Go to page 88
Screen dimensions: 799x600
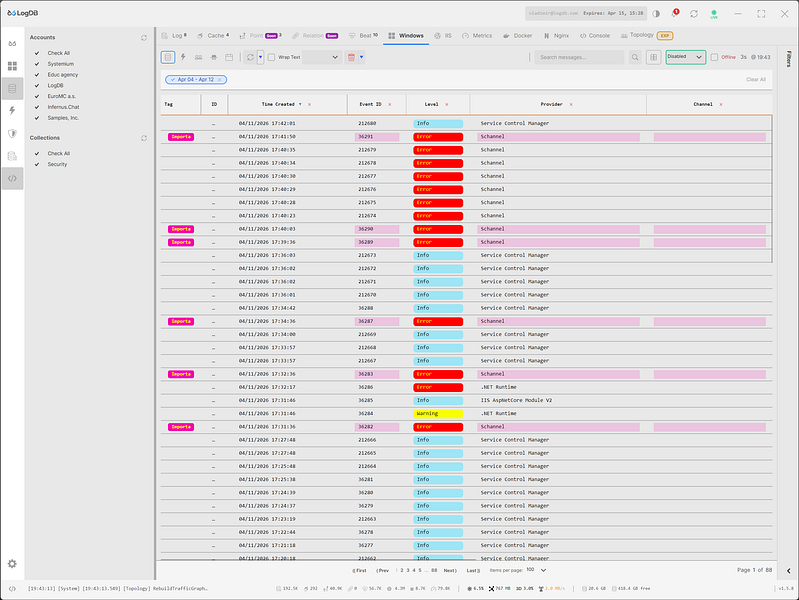point(434,570)
